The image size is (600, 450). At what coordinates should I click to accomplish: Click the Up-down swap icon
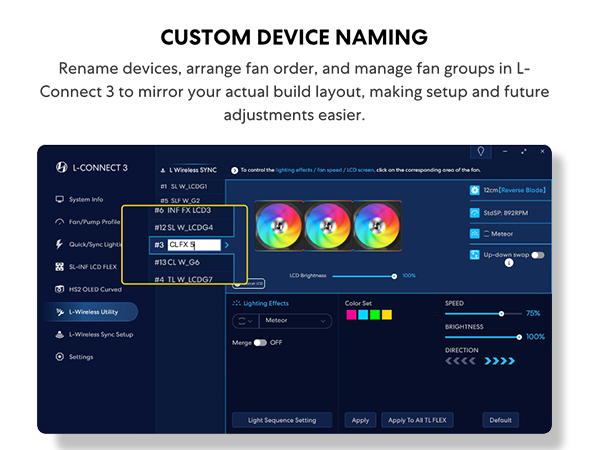tap(474, 255)
